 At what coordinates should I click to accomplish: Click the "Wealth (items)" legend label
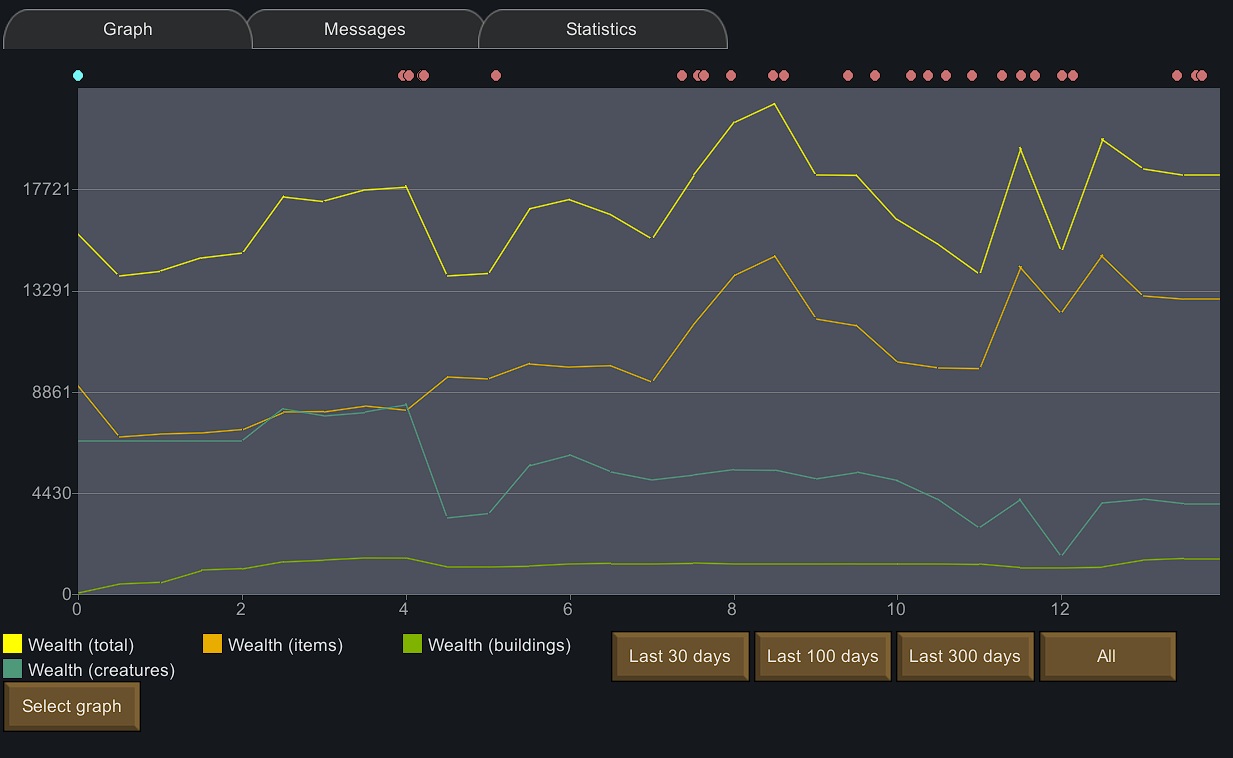(285, 645)
